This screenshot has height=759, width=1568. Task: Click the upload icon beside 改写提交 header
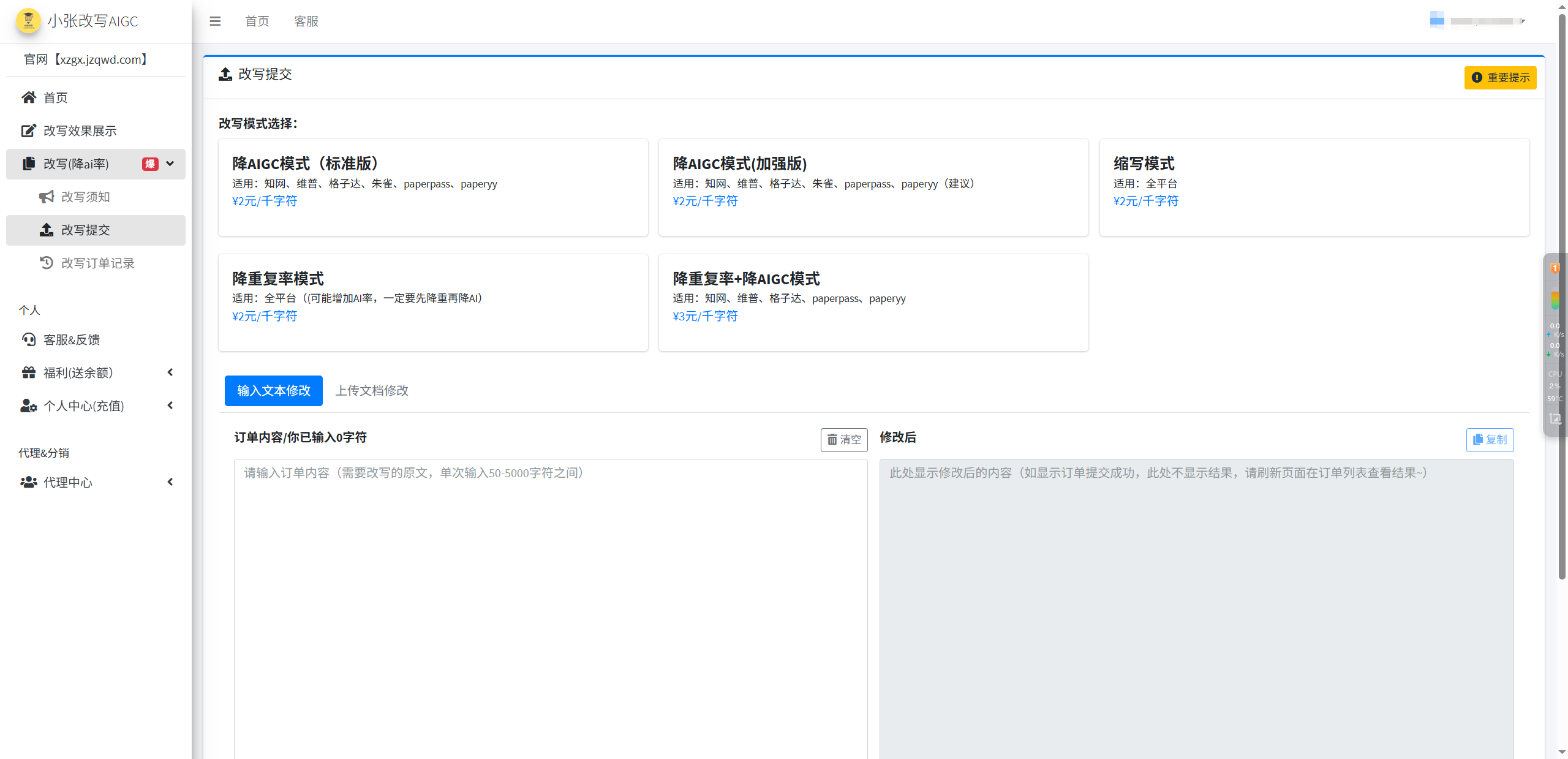click(x=225, y=74)
